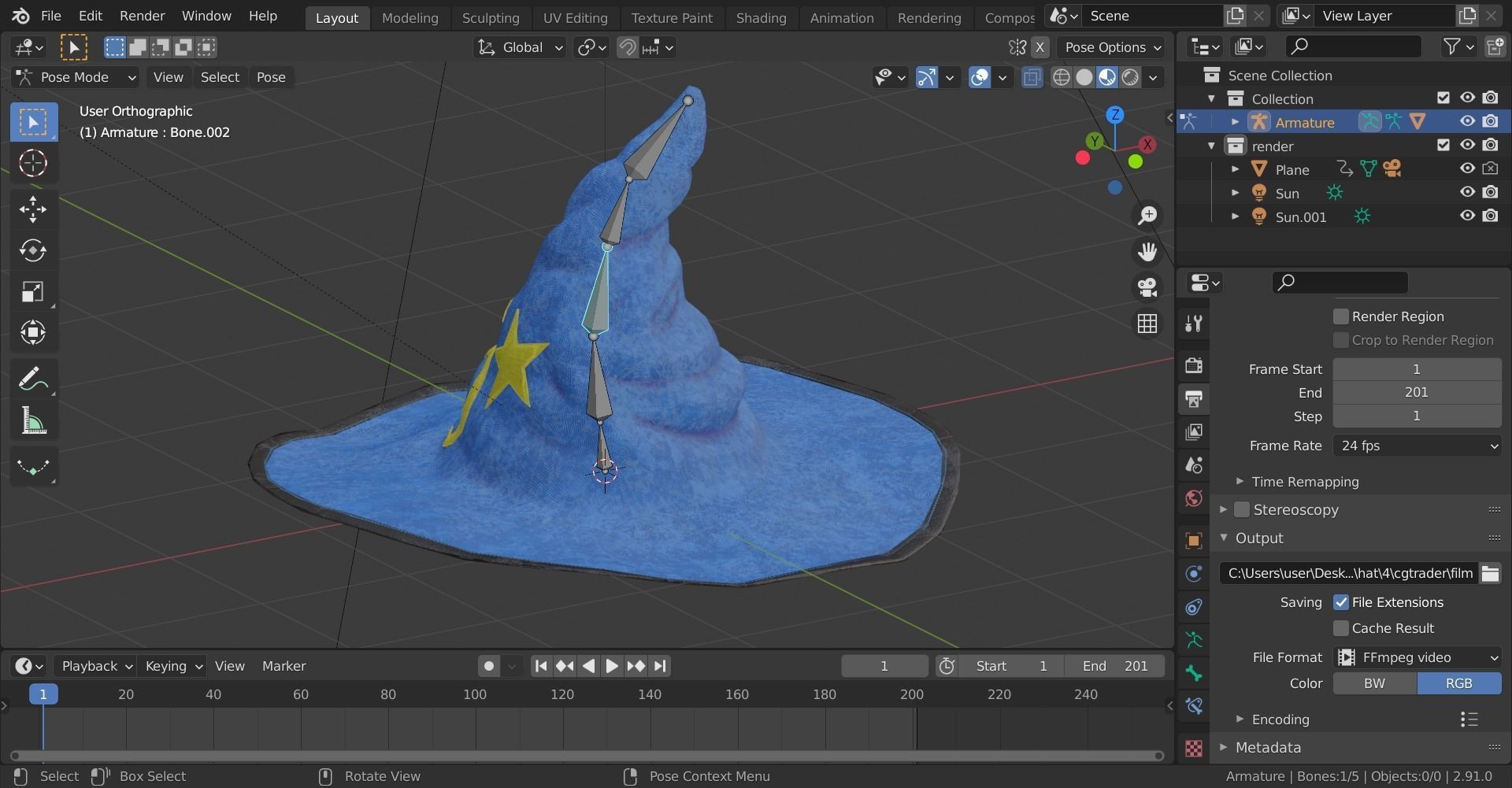Image resolution: width=1512 pixels, height=788 pixels.
Task: Click the viewport zoom magnifier icon
Action: pyautogui.click(x=1147, y=216)
